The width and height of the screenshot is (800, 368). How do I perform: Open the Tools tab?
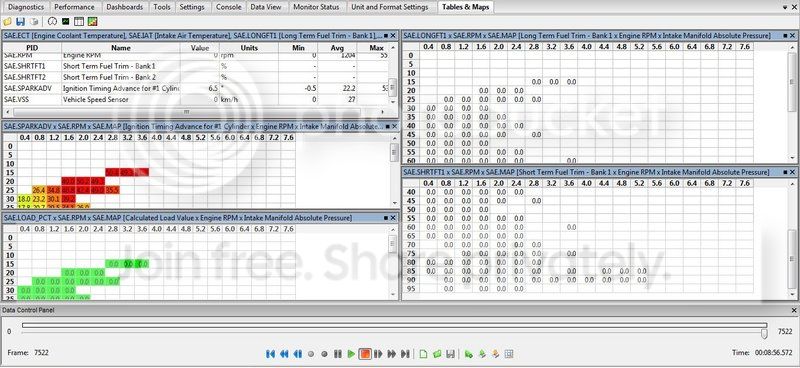click(x=162, y=7)
